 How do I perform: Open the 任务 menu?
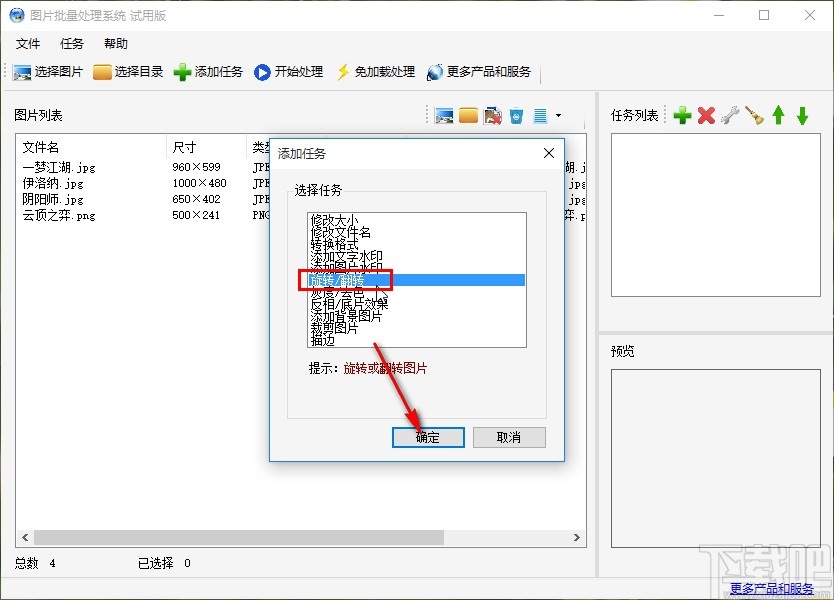tap(70, 43)
